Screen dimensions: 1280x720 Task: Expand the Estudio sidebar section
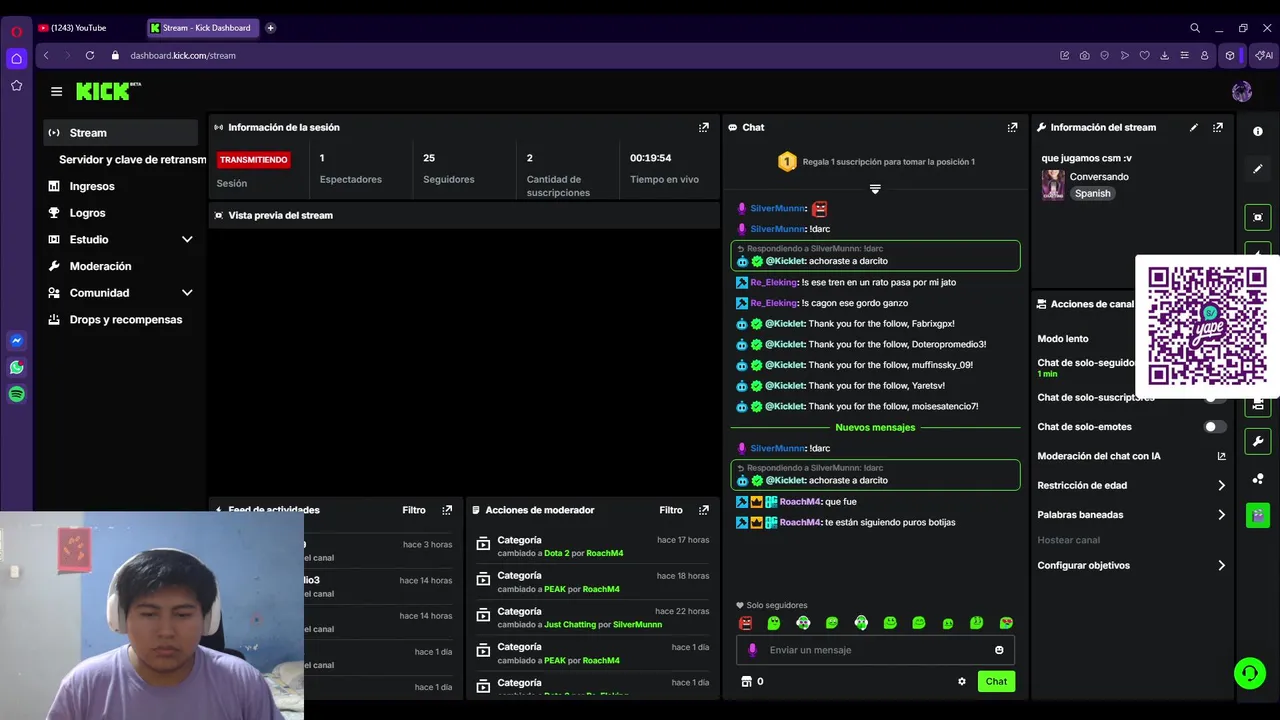click(x=187, y=239)
